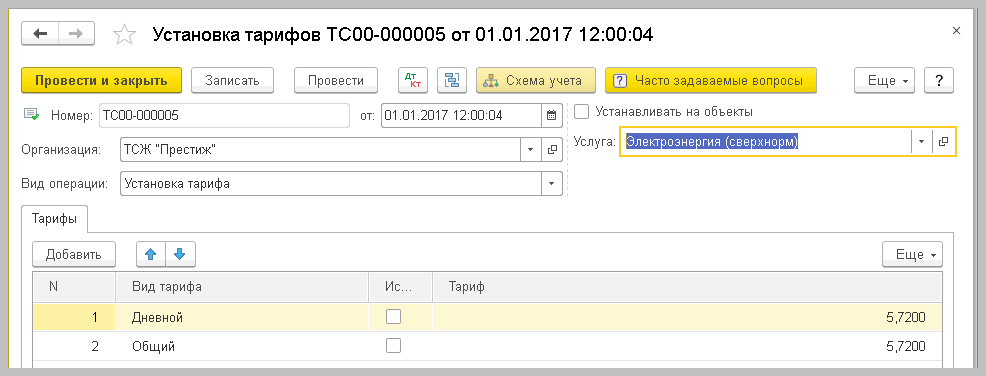Image resolution: width=986 pixels, height=376 pixels.
Task: Go forward with the right arrow button
Action: point(77,33)
